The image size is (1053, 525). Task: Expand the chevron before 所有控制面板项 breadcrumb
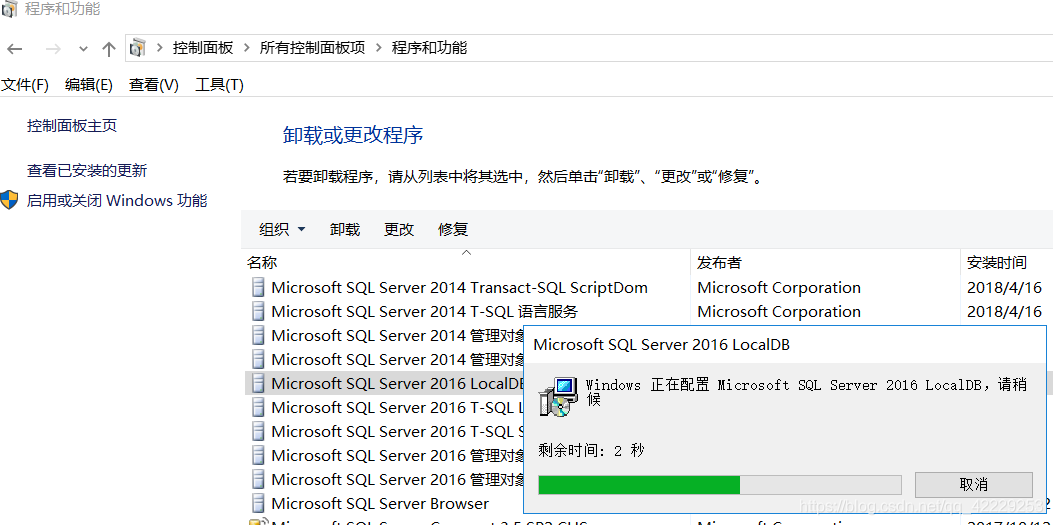click(x=246, y=48)
